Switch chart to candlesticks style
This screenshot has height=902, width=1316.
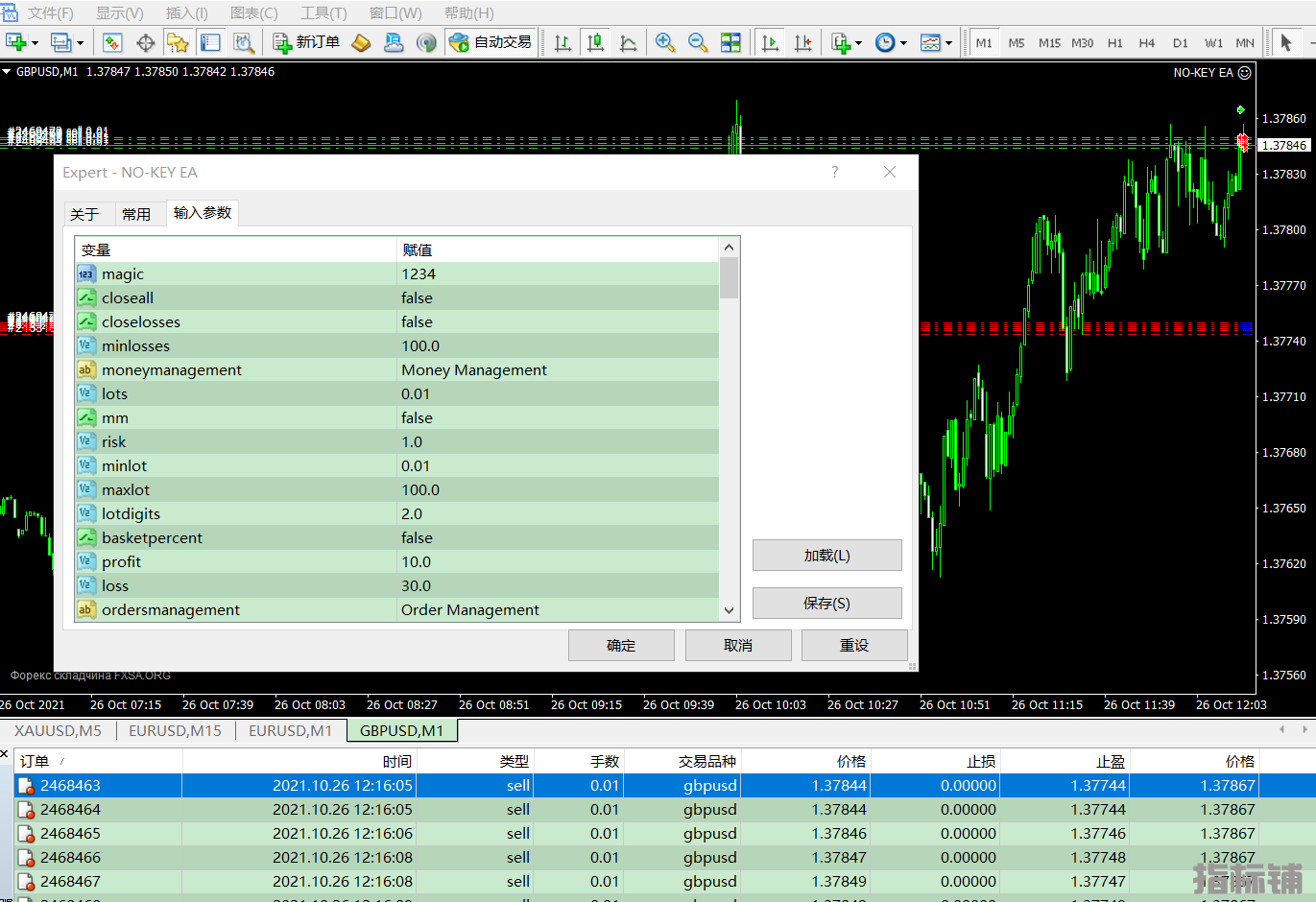click(596, 42)
